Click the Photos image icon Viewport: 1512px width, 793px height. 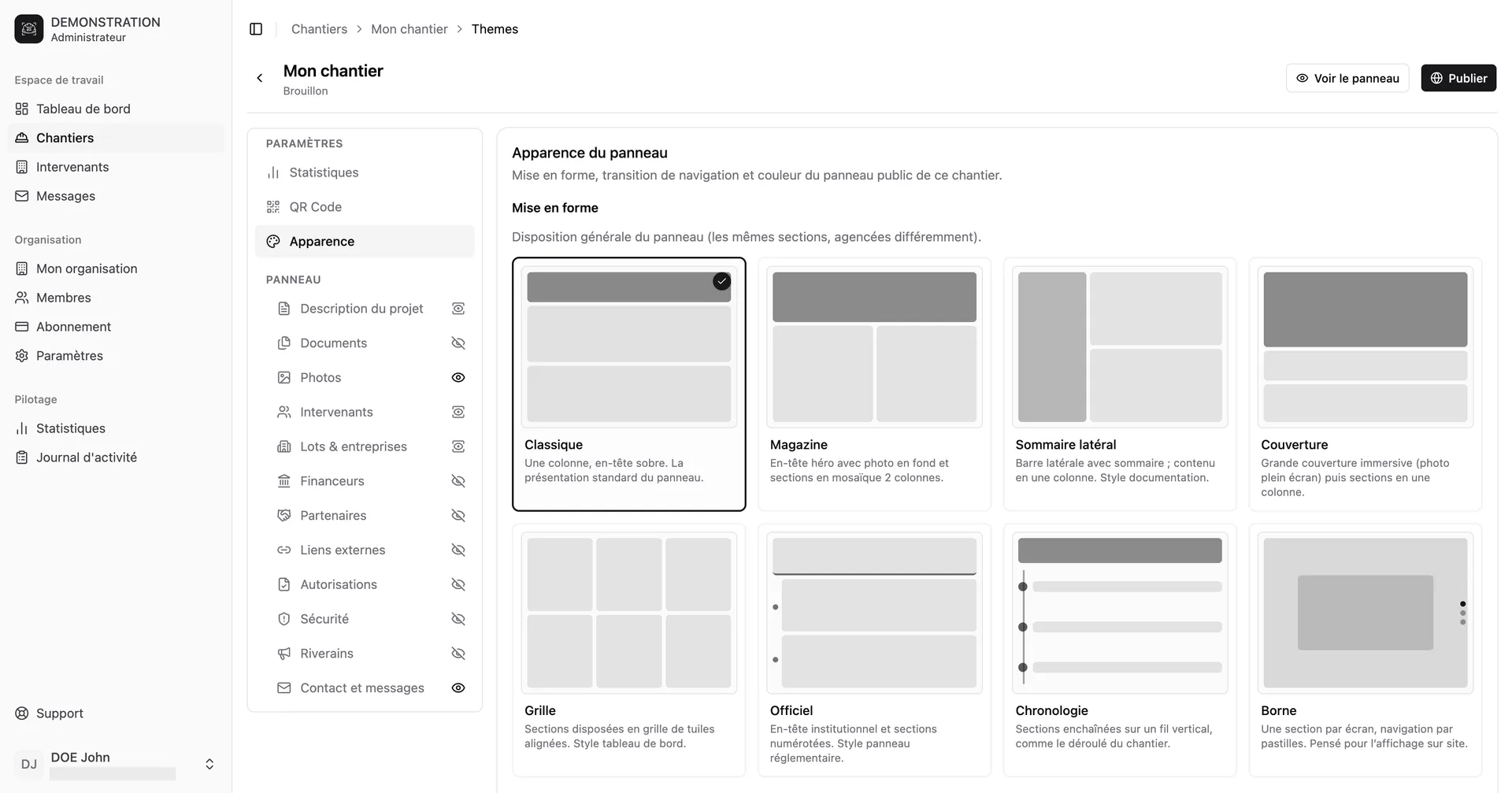284,378
